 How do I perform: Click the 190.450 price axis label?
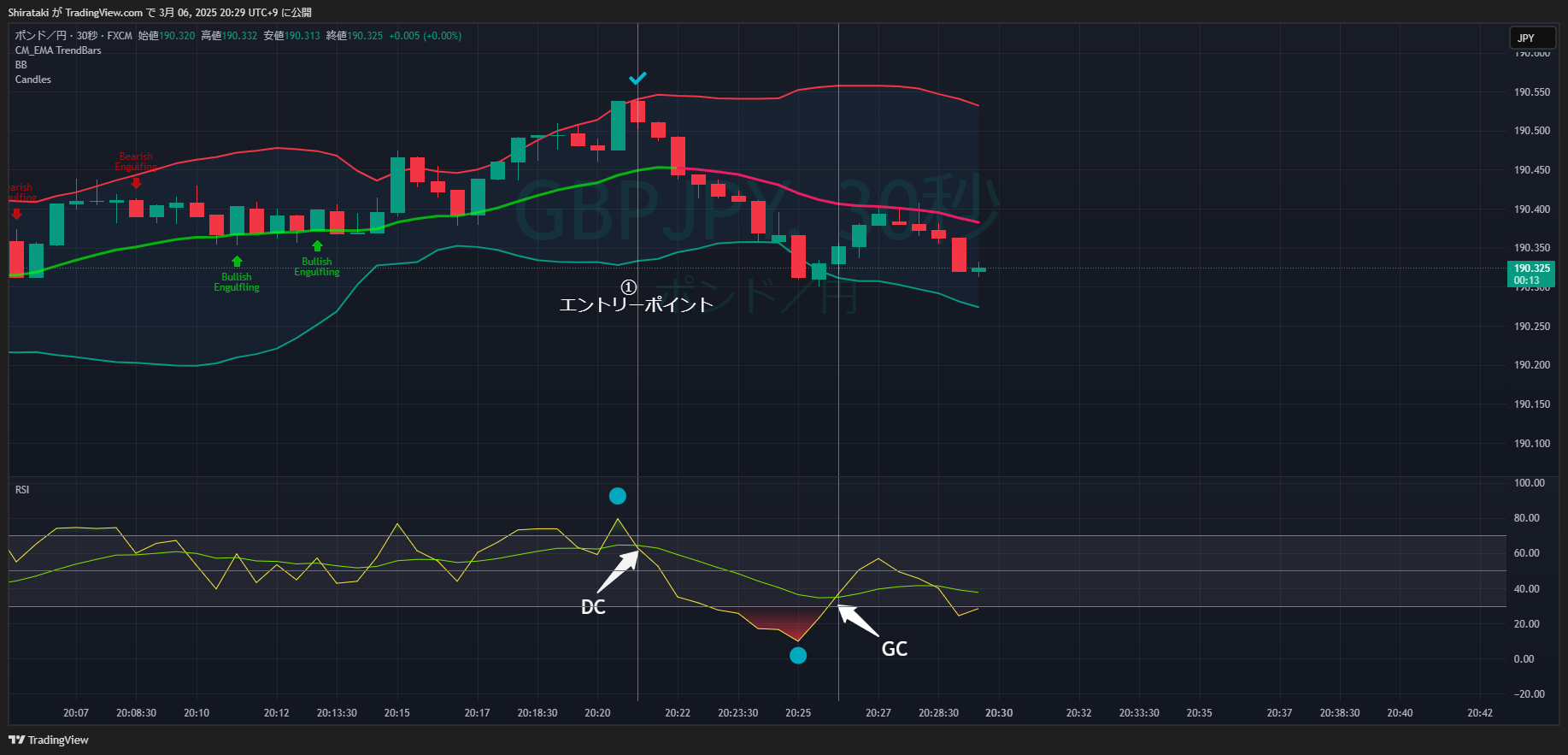pyautogui.click(x=1532, y=170)
